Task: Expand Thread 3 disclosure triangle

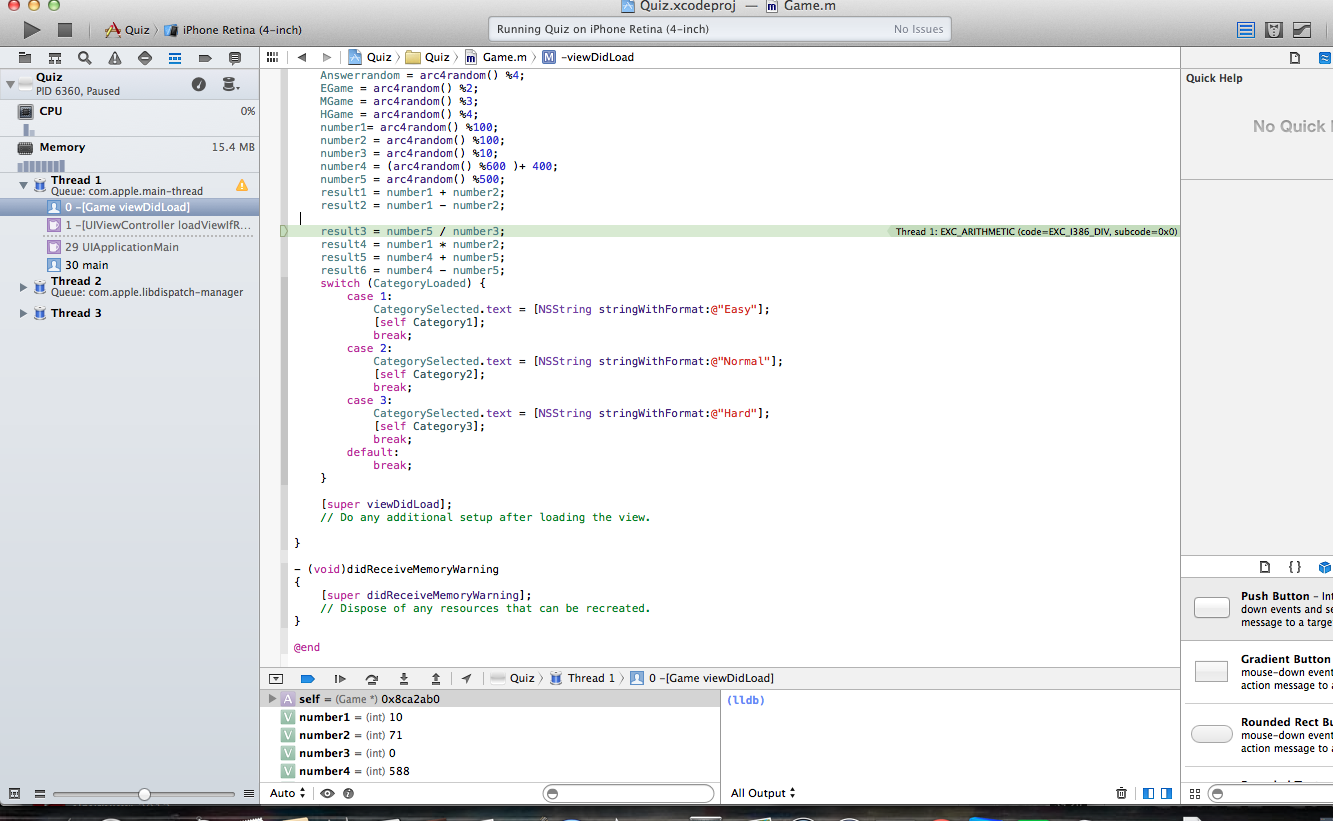Action: click(24, 313)
